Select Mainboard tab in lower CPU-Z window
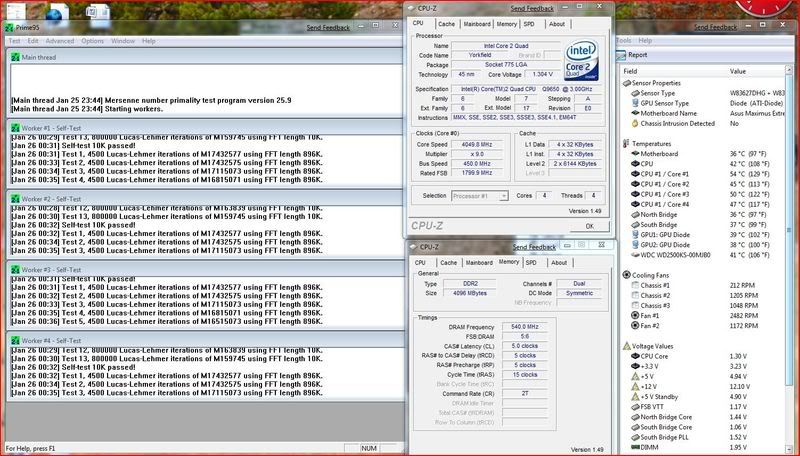The width and height of the screenshot is (800, 456). (479, 263)
